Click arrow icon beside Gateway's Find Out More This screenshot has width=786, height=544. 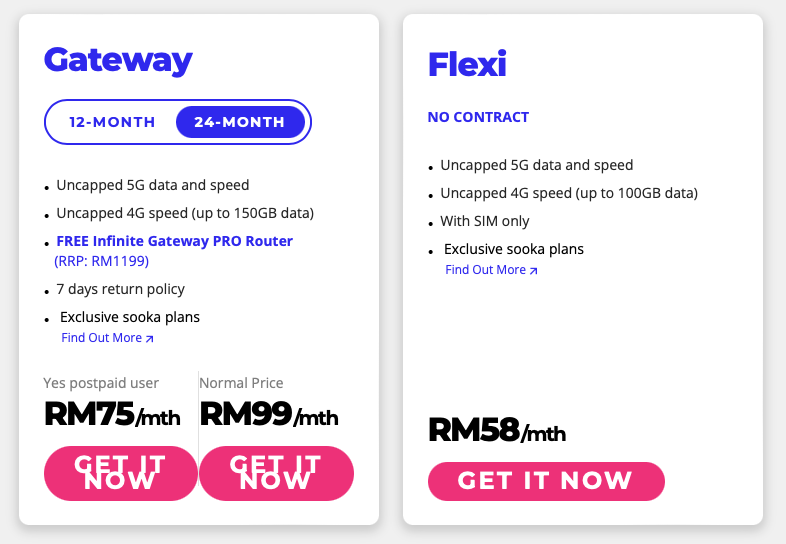pos(149,339)
